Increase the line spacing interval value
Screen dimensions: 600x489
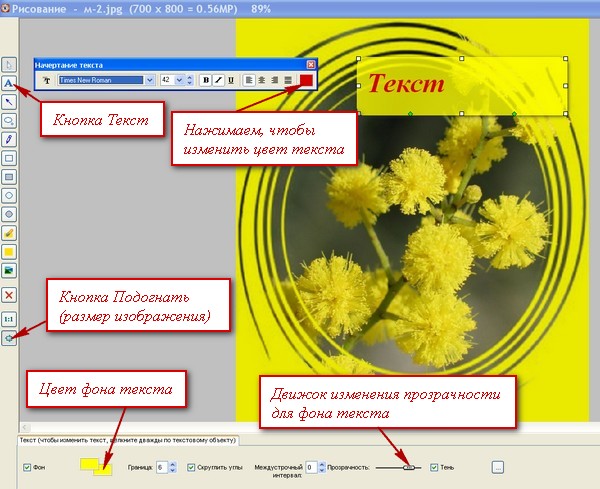tap(322, 465)
